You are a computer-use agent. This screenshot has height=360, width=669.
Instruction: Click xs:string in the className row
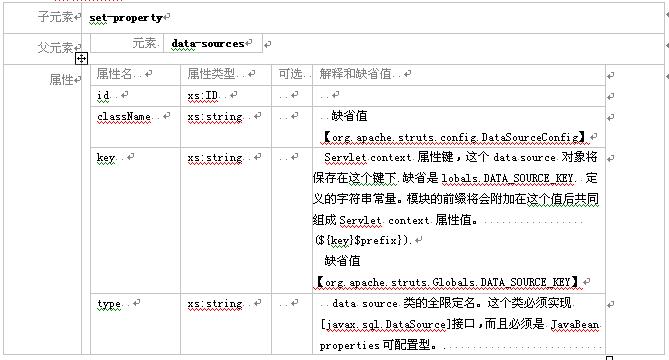pos(215,117)
